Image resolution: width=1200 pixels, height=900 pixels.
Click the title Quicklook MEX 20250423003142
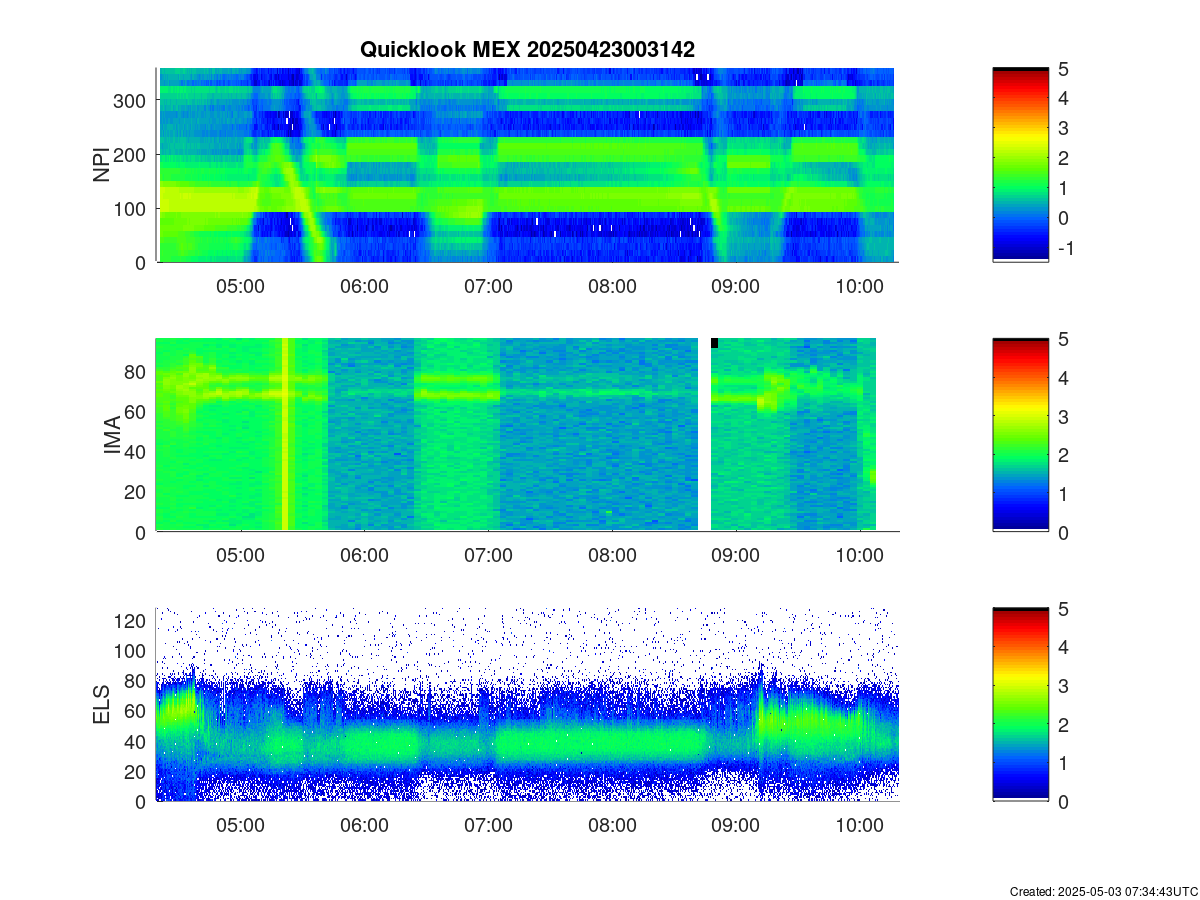point(527,49)
